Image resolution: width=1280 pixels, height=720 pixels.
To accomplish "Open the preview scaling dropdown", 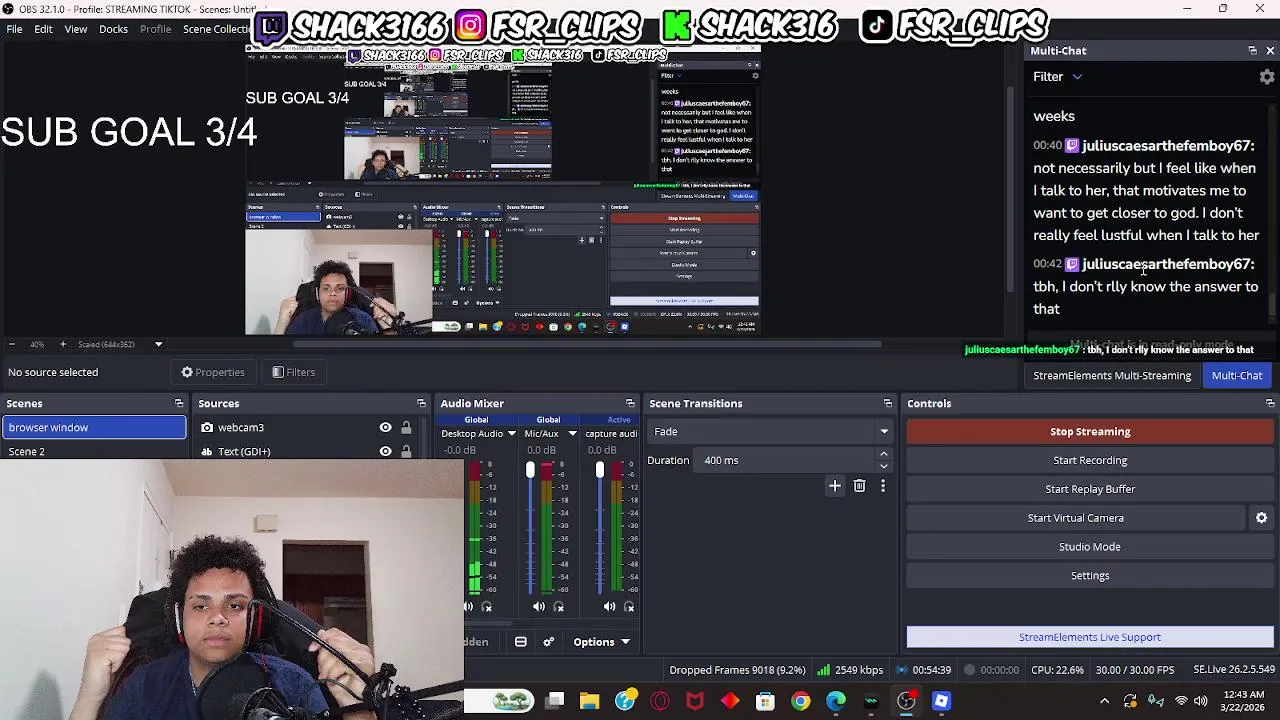I will tap(158, 344).
